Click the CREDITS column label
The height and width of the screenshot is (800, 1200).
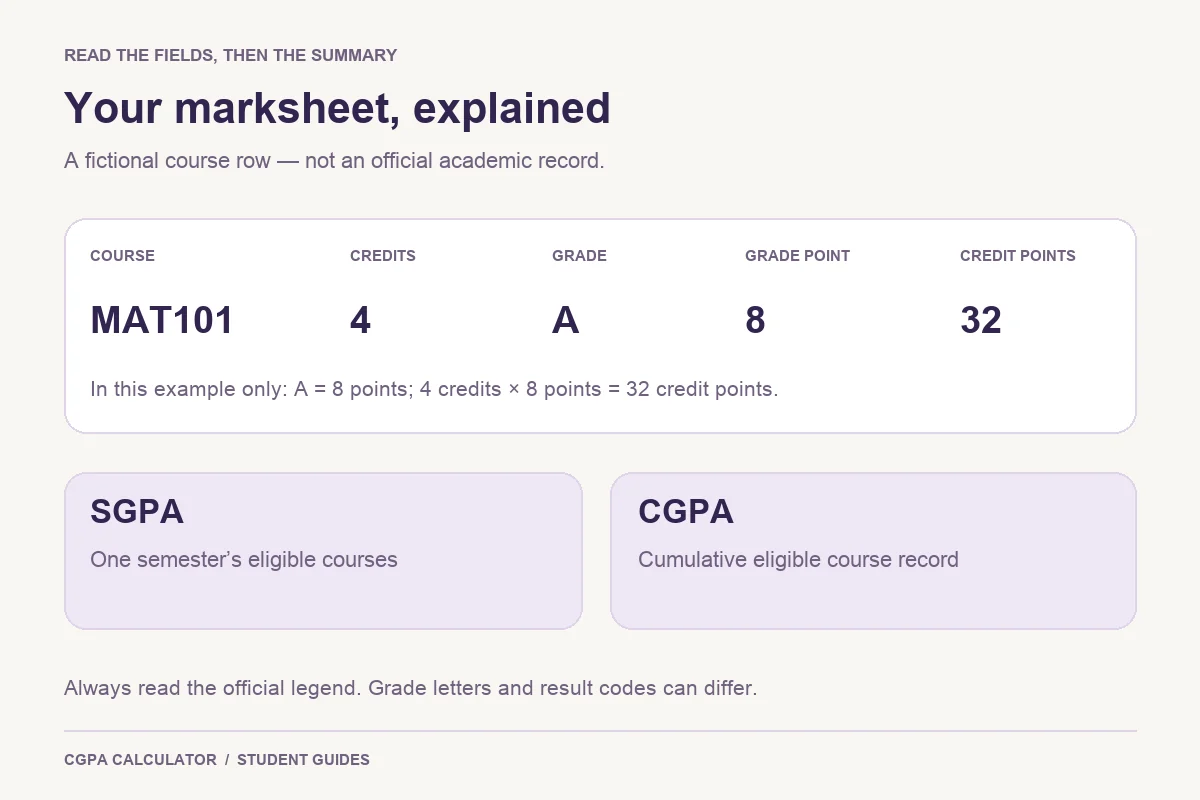point(383,256)
